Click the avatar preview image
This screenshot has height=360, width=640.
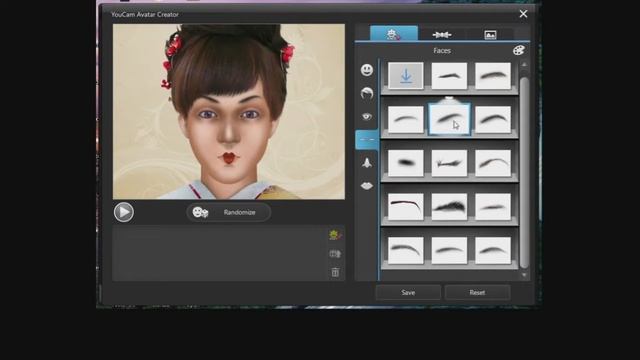click(x=229, y=111)
